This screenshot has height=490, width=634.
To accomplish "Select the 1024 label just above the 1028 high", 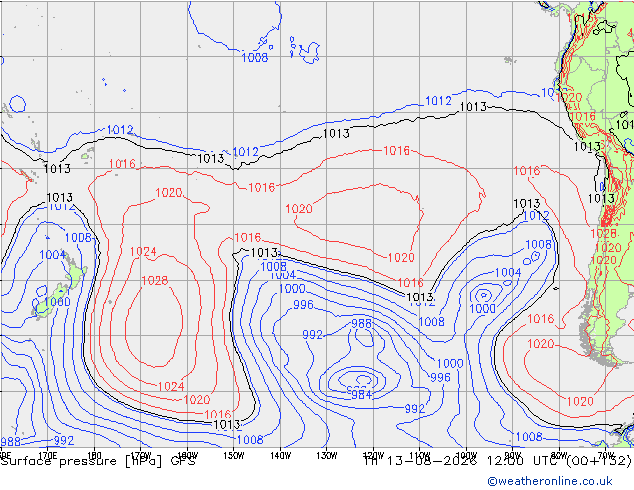I will click(143, 251).
